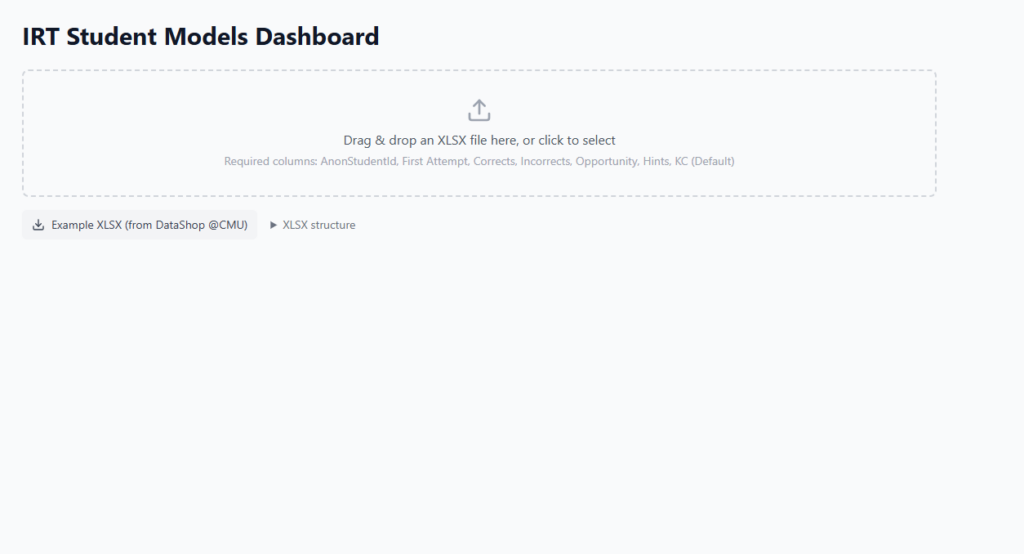Click the 'XLSX structure' summary label

pos(318,225)
